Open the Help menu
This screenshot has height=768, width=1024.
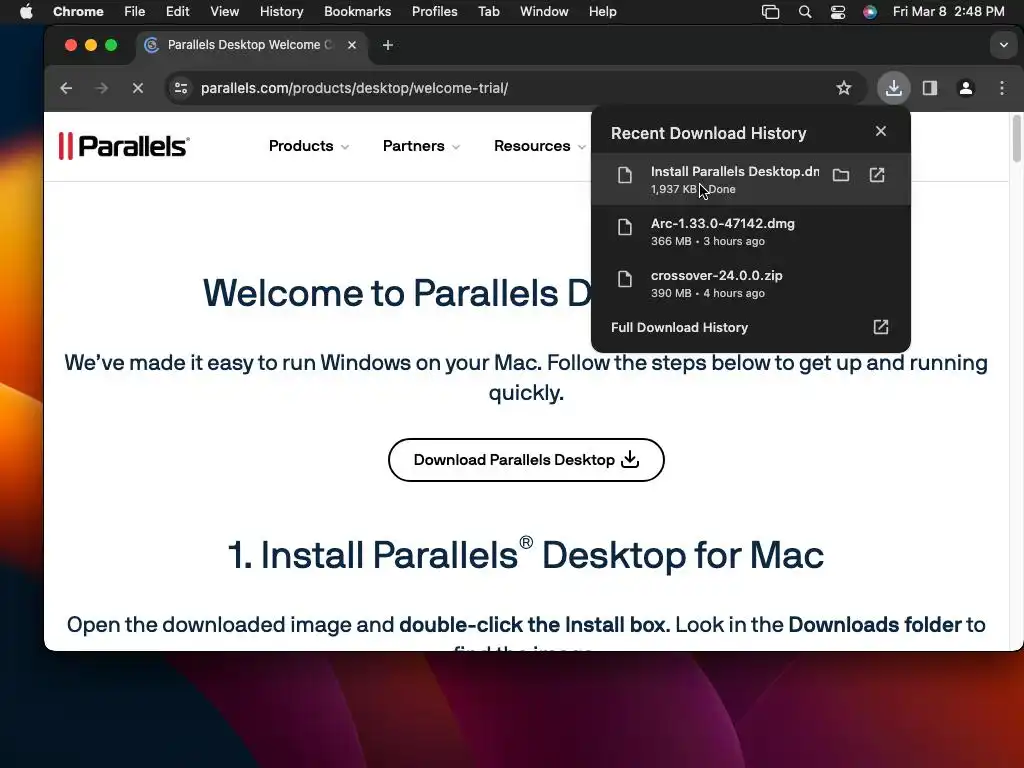[x=602, y=12]
